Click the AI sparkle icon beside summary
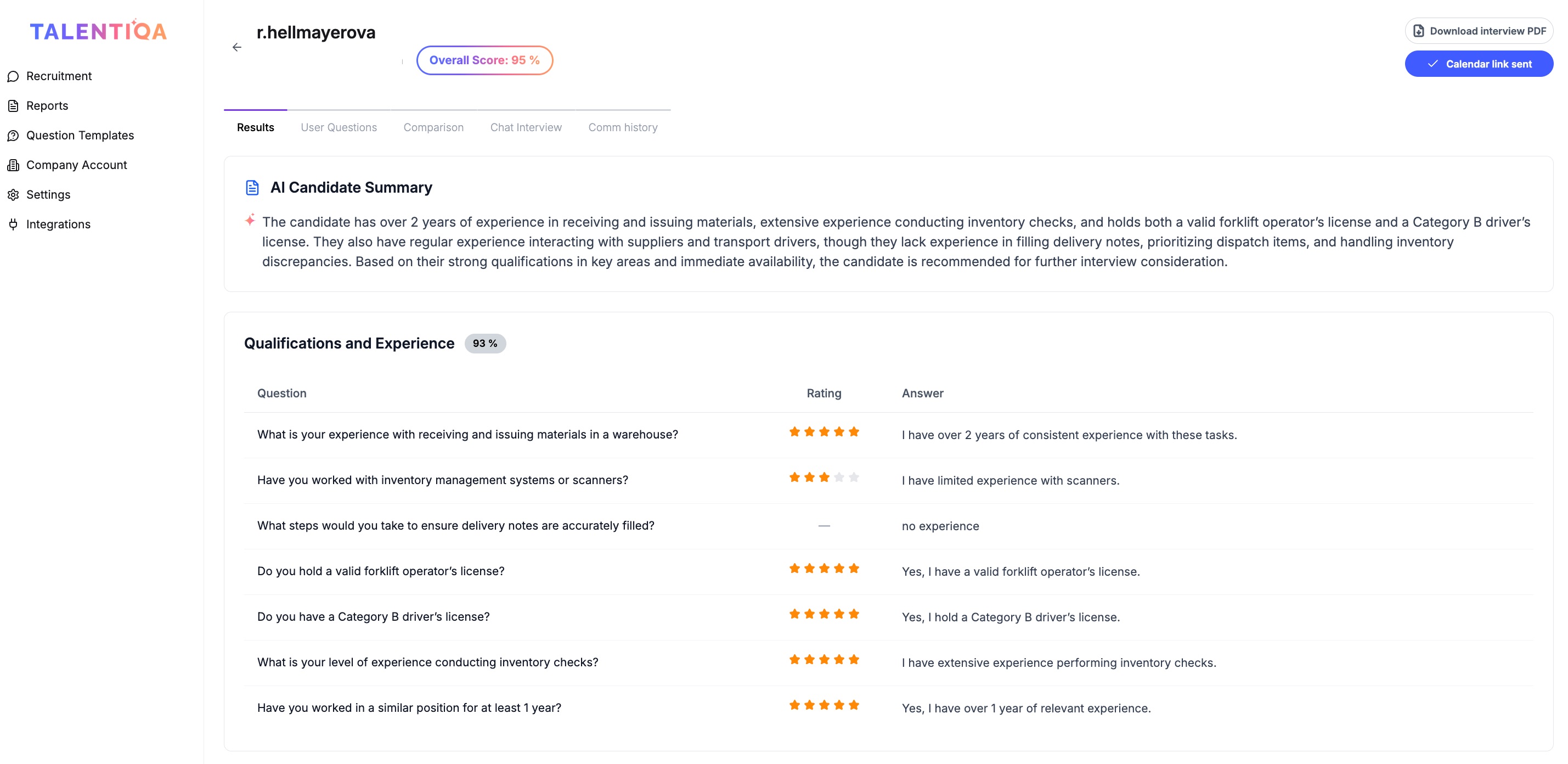The width and height of the screenshot is (1568, 764). point(250,220)
